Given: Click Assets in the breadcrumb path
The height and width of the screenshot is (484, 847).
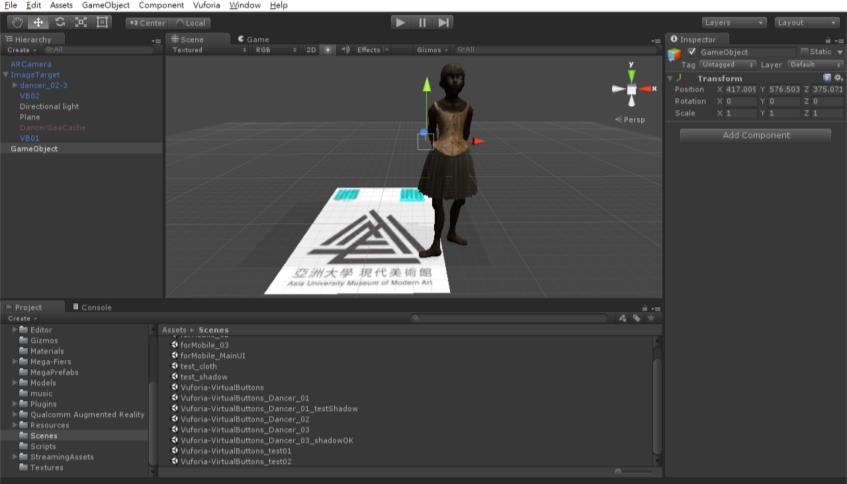Looking at the screenshot, I should click(x=174, y=330).
